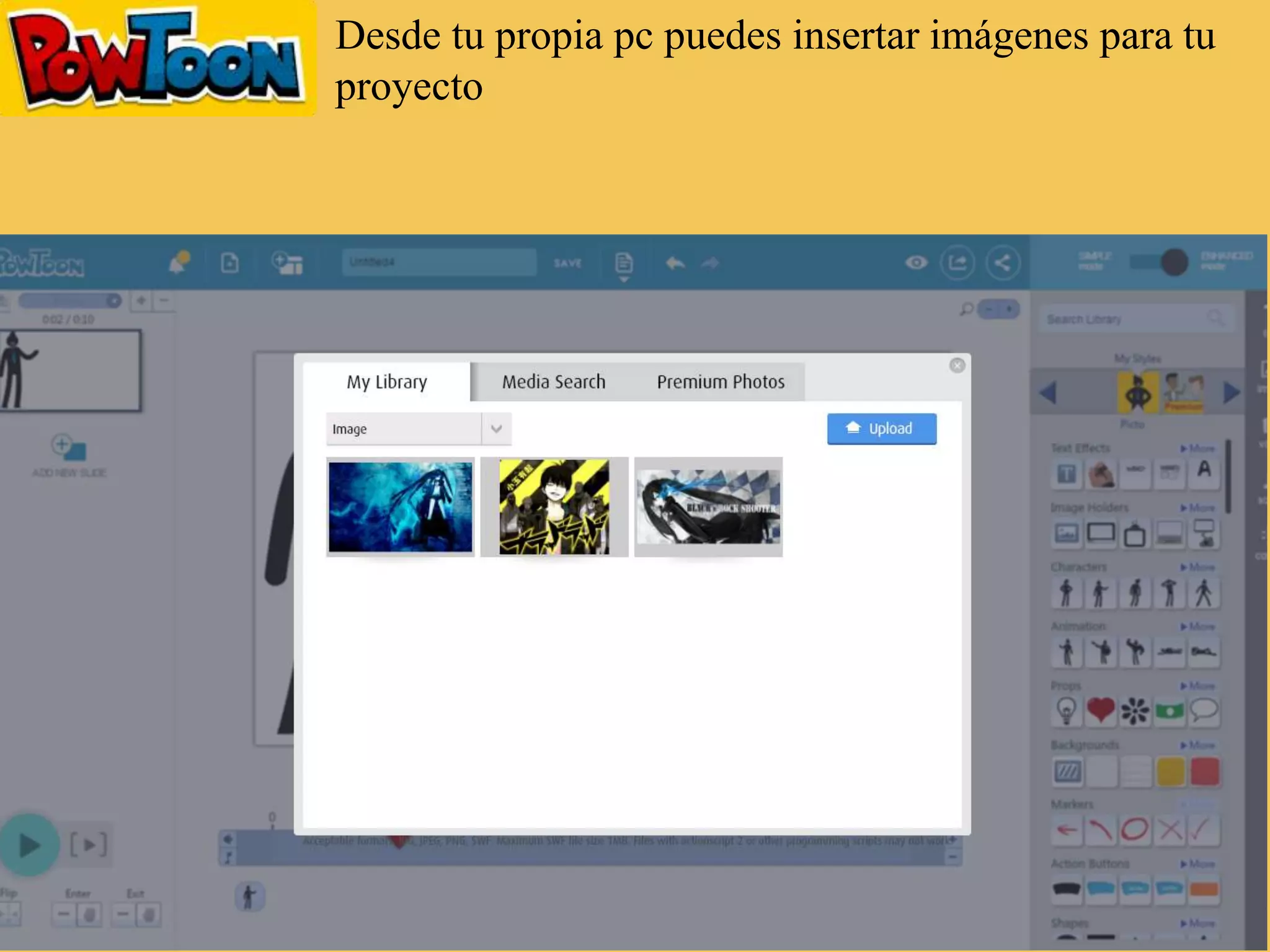Expand Image Holders with More link
This screenshot has width=1270, height=952.
tap(1198, 508)
